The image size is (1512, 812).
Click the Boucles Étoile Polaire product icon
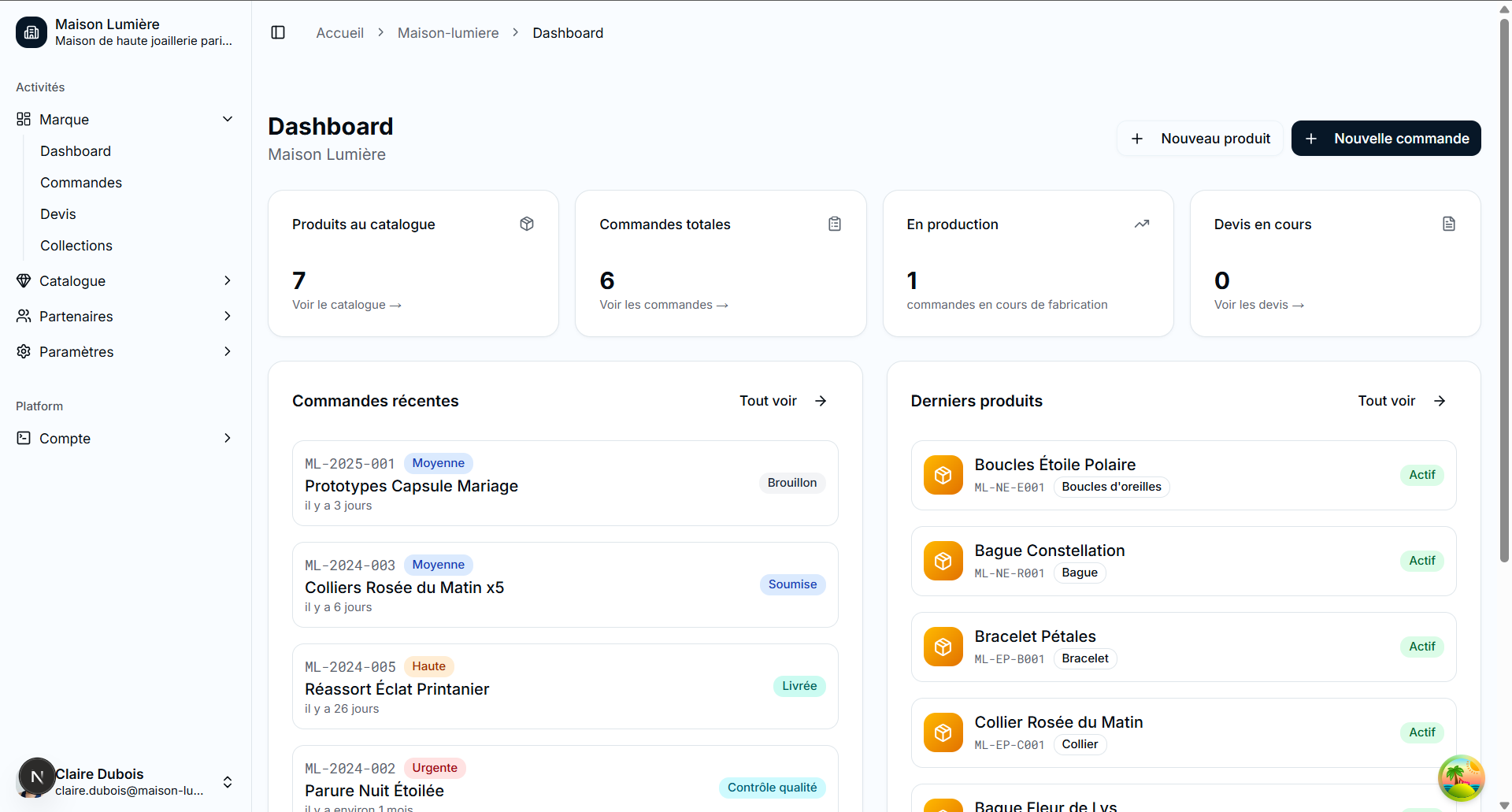click(x=943, y=475)
